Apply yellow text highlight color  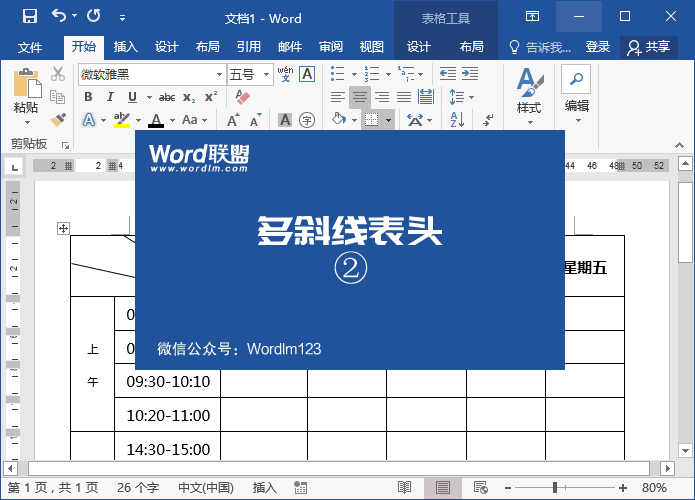click(121, 120)
